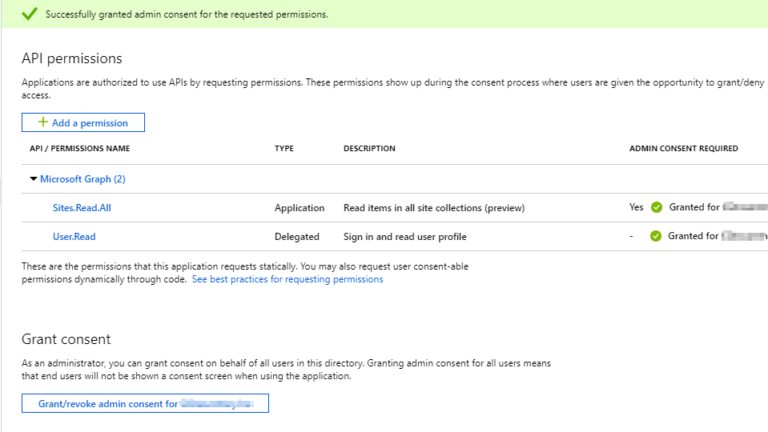Open the Microsoft Graph (2) link
This screenshot has height=432, width=768.
82,179
